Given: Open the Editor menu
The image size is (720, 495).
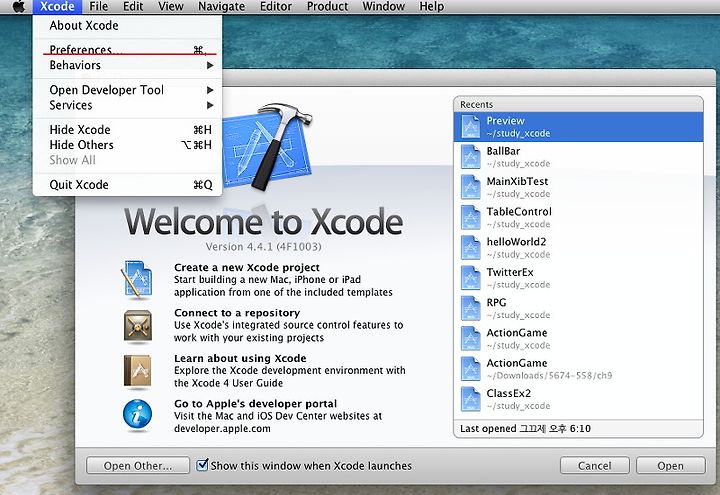Looking at the screenshot, I should tap(276, 6).
